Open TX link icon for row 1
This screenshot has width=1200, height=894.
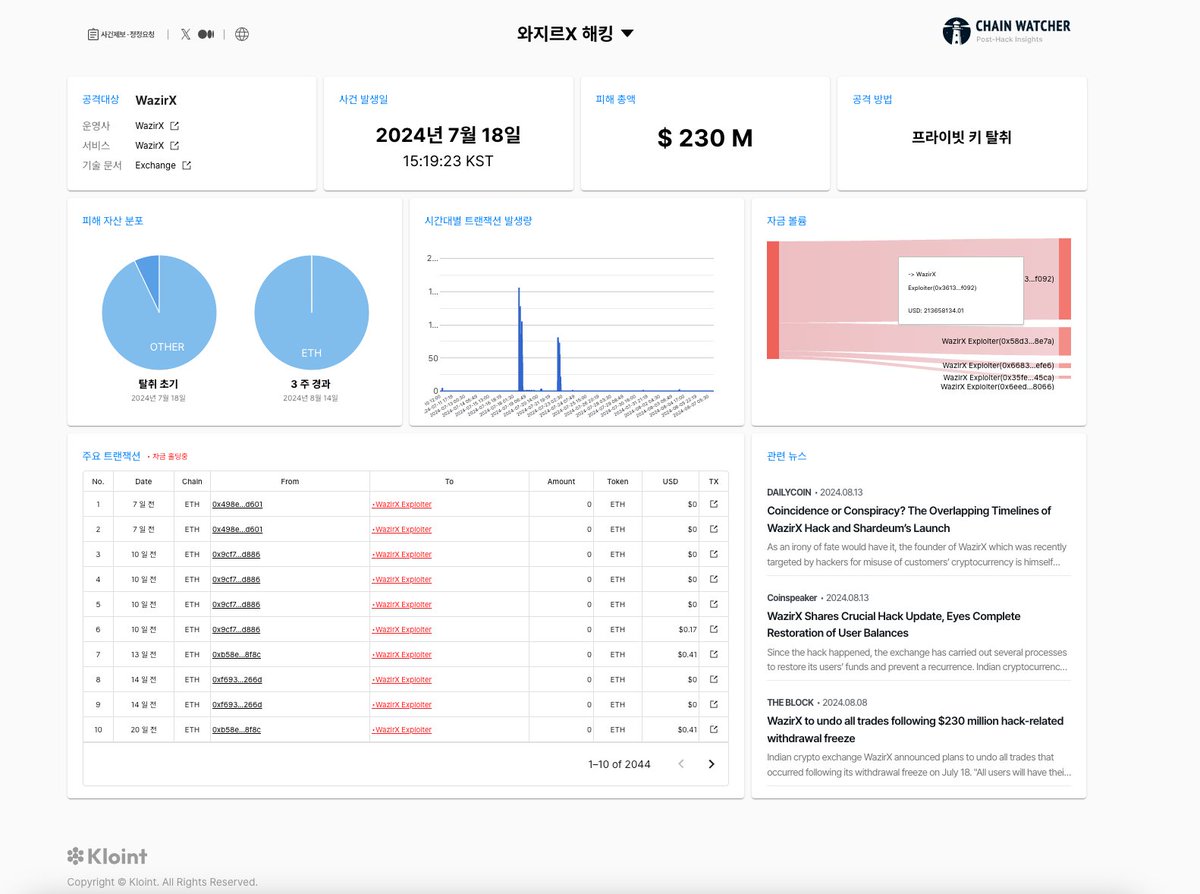pyautogui.click(x=713, y=504)
